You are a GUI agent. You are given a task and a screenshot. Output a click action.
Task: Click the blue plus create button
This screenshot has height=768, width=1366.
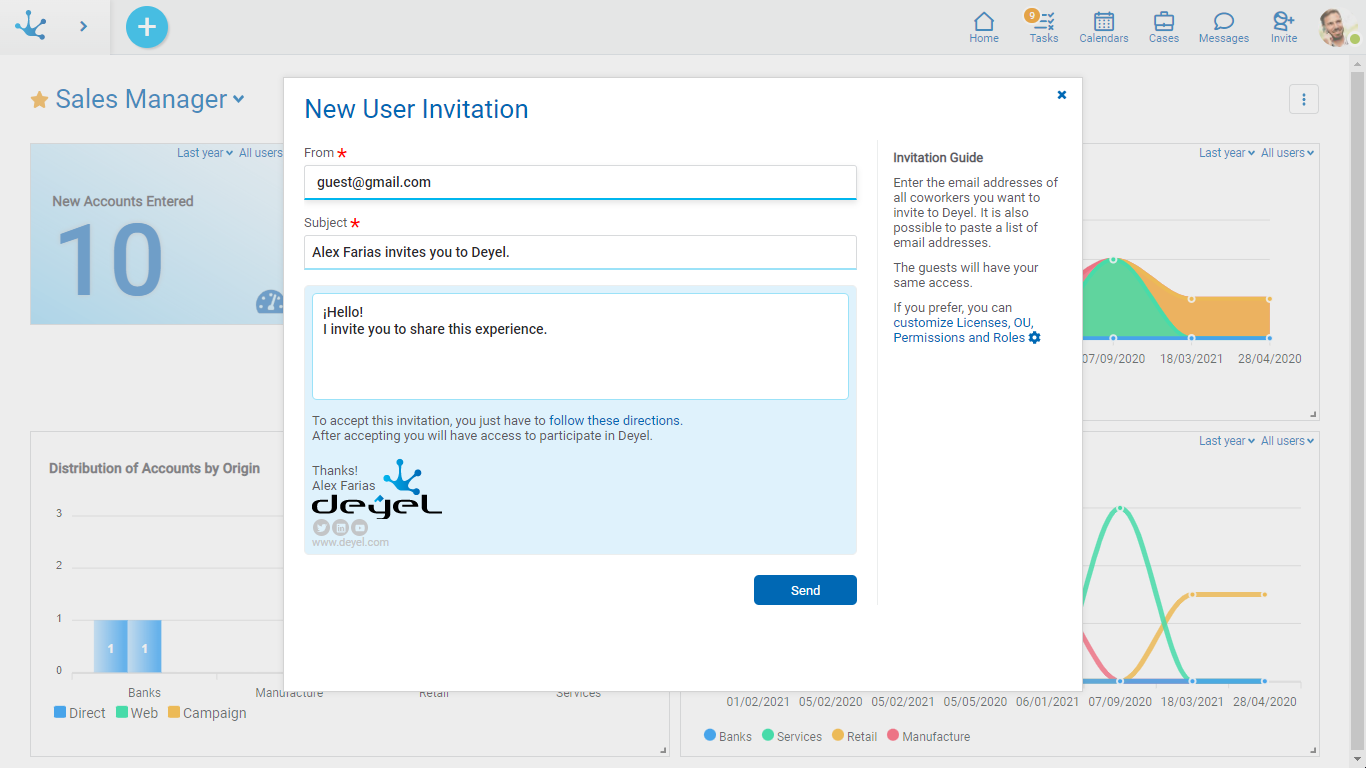[147, 27]
